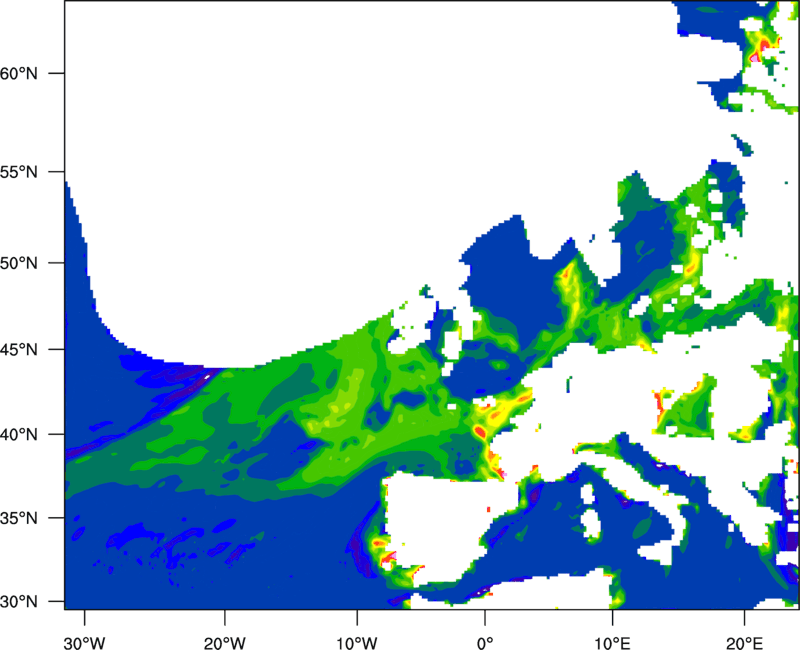Viewport: 800px width, 650px height.
Task: Click the 0° longitude label
Action: pos(485,643)
